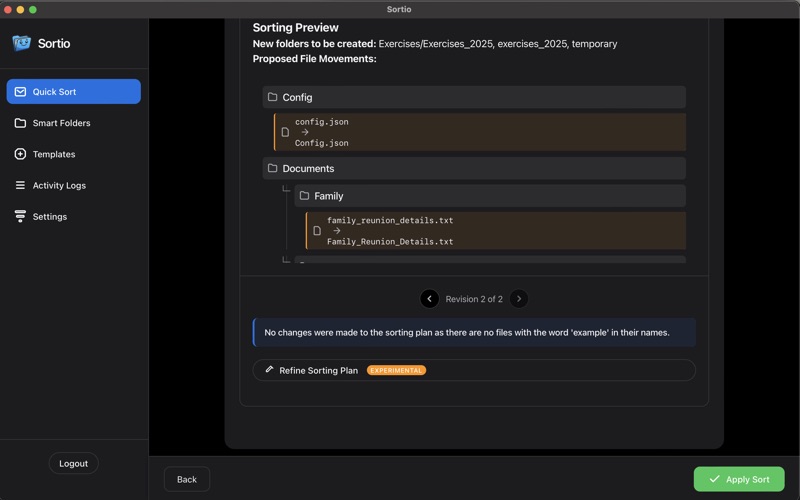This screenshot has width=800, height=500.
Task: Log out using the Logout button
Action: (x=73, y=463)
